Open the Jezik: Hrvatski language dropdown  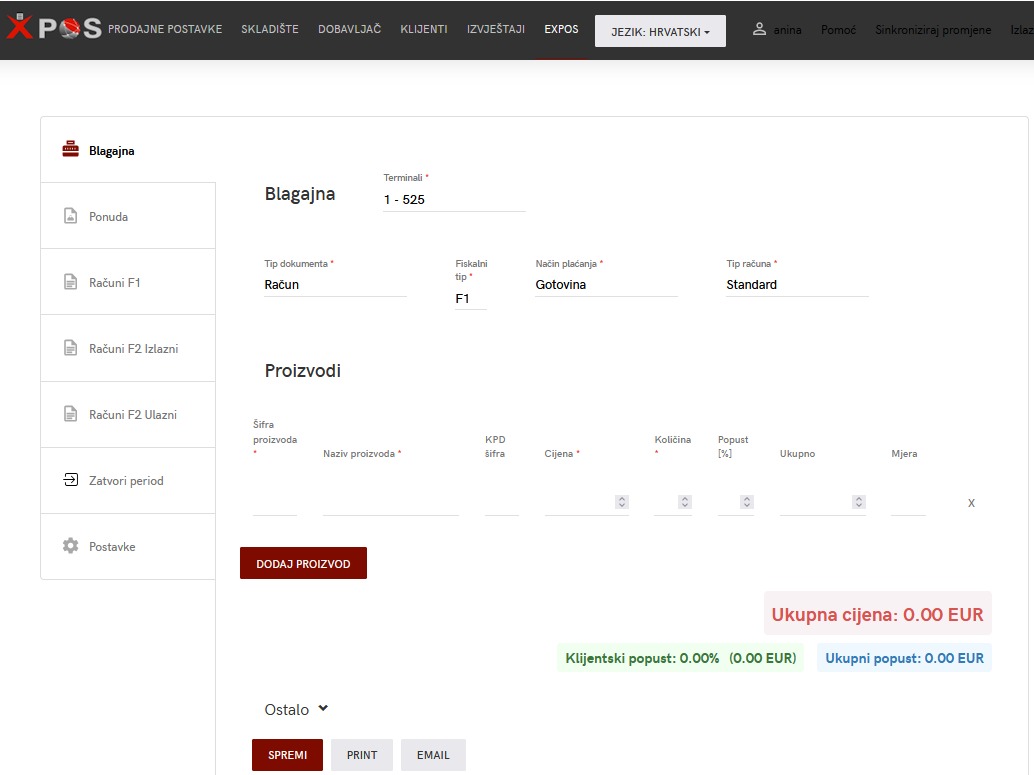pos(660,31)
